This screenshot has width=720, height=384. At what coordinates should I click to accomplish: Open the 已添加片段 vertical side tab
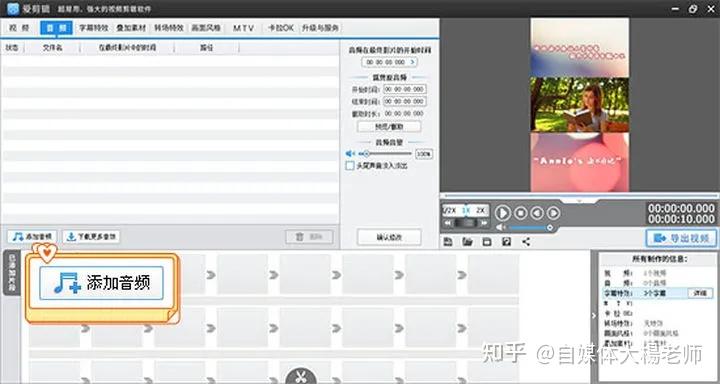pos(11,273)
